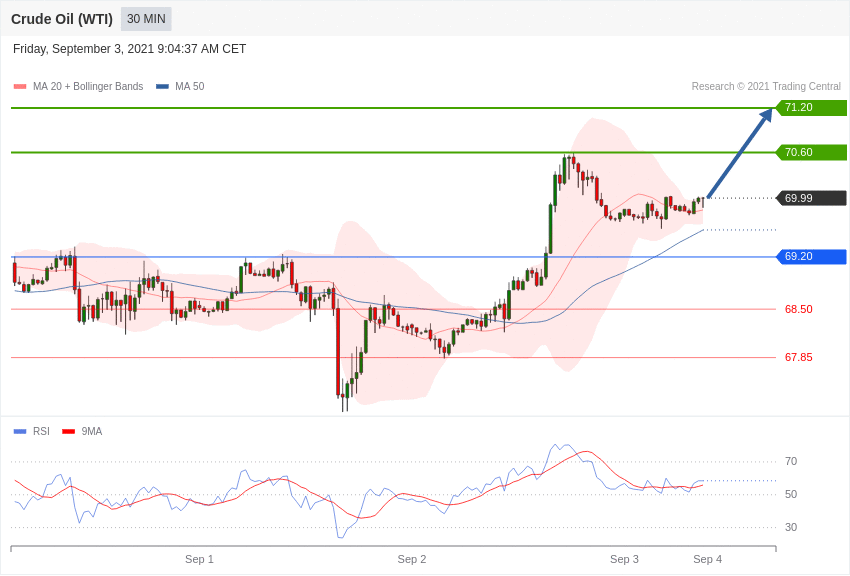The image size is (850, 576).
Task: Click the Research © 2021 Trading Central credit
Action: 766,87
